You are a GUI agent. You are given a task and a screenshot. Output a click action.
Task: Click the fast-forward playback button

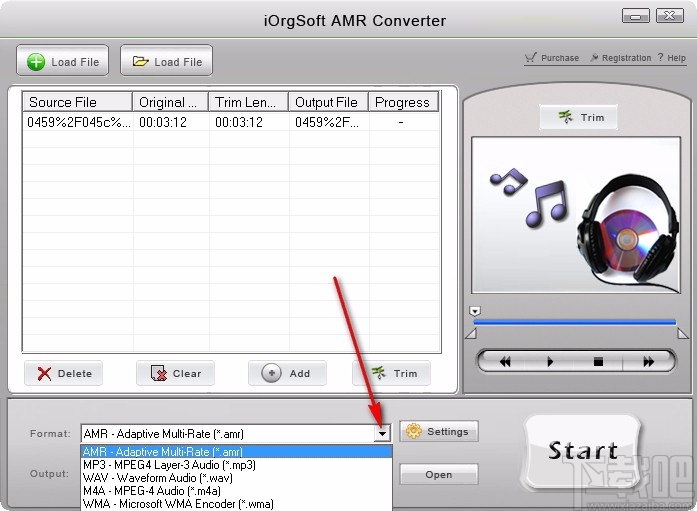coord(649,362)
